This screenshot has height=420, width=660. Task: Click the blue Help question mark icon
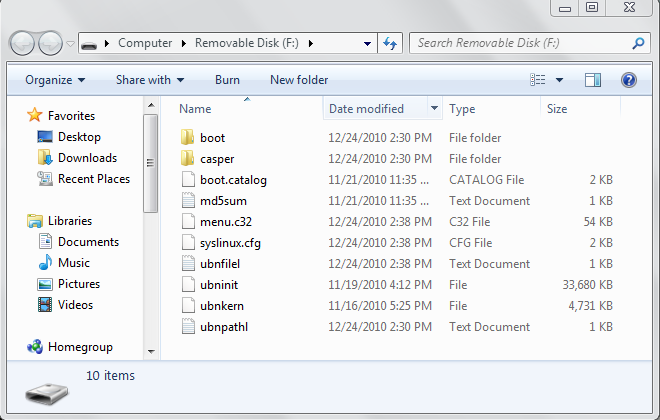coord(628,80)
